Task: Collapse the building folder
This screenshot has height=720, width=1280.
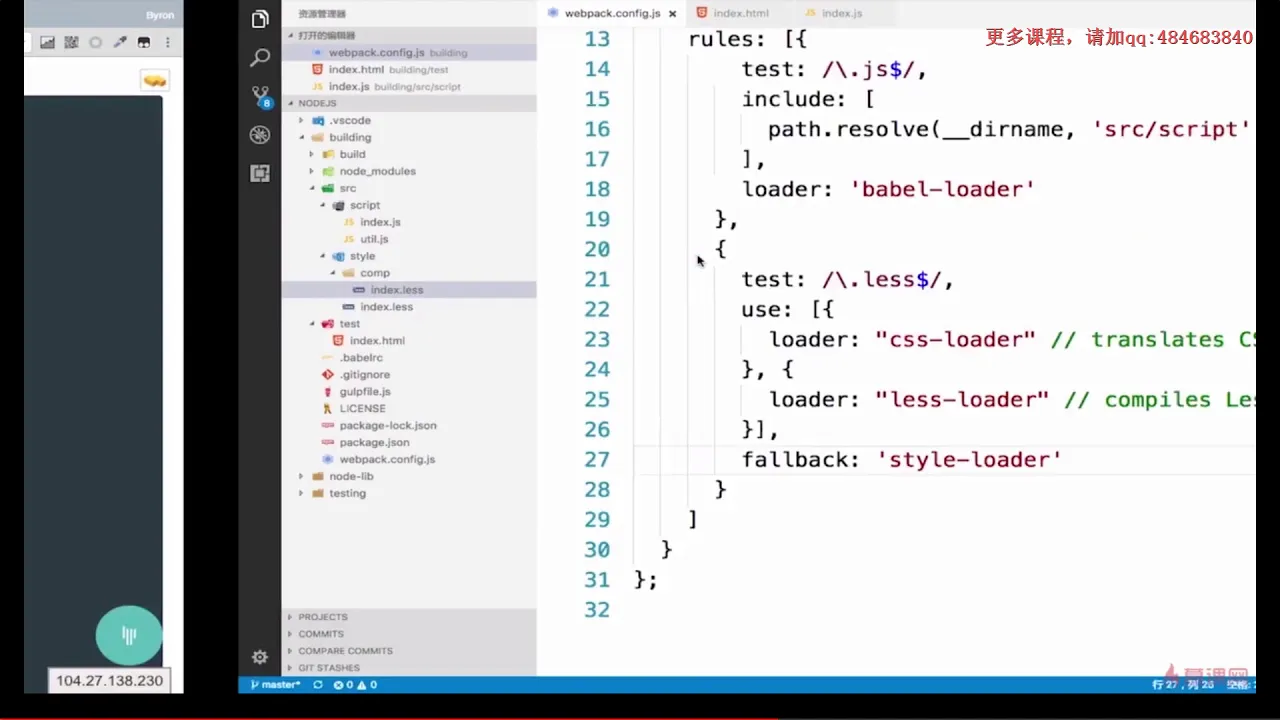Action: click(x=409, y=137)
